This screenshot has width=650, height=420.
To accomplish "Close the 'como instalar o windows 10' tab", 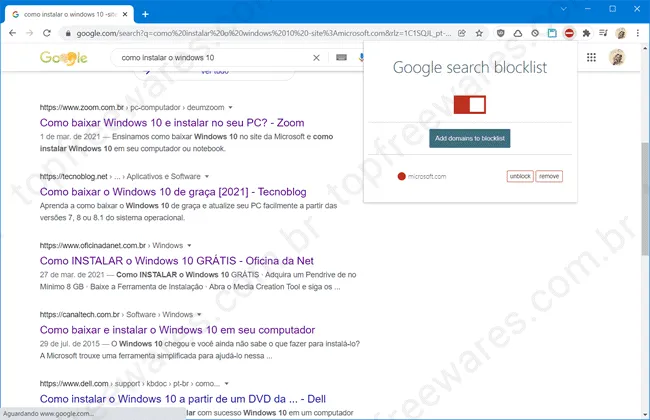I will click(125, 14).
